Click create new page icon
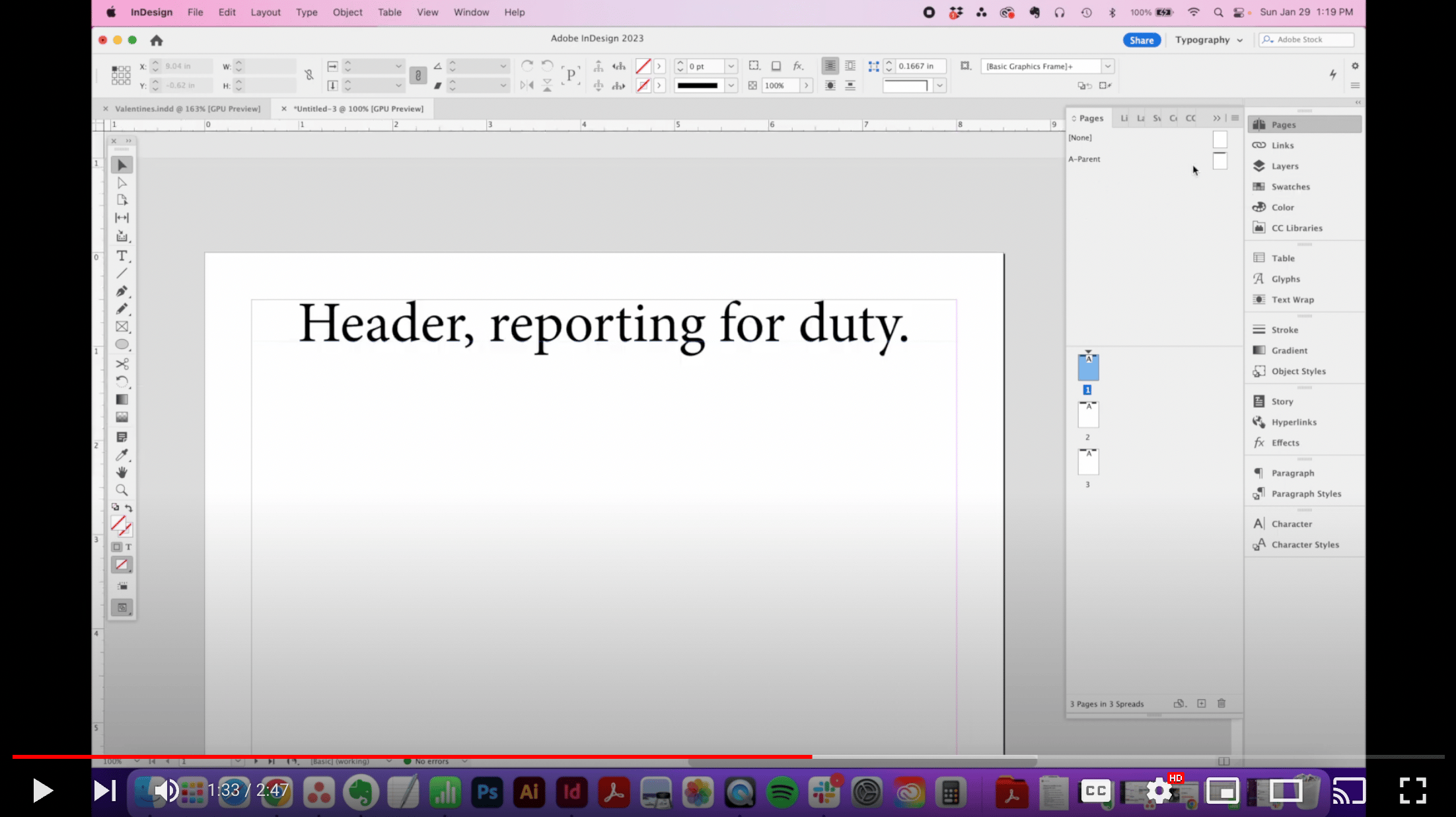Image resolution: width=1456 pixels, height=817 pixels. 1202,703
